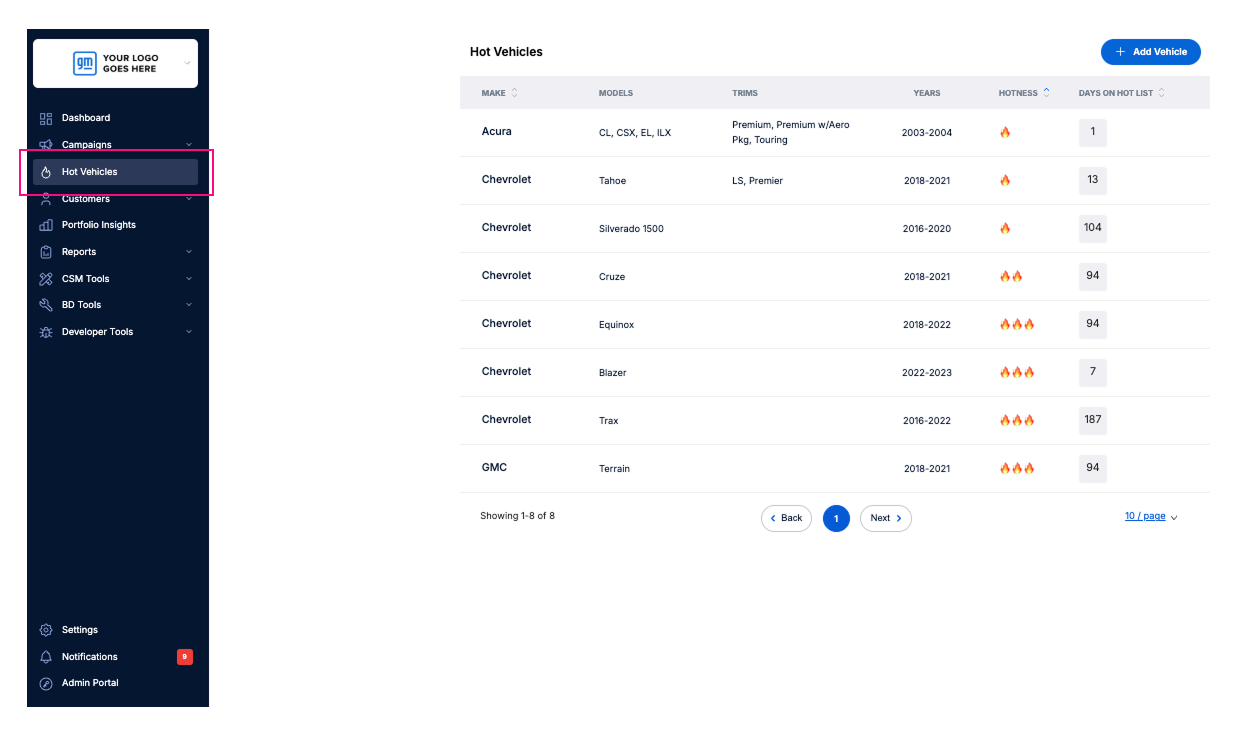Viewport: 1248px width, 749px height.
Task: Sort table by Make column
Action: point(514,93)
